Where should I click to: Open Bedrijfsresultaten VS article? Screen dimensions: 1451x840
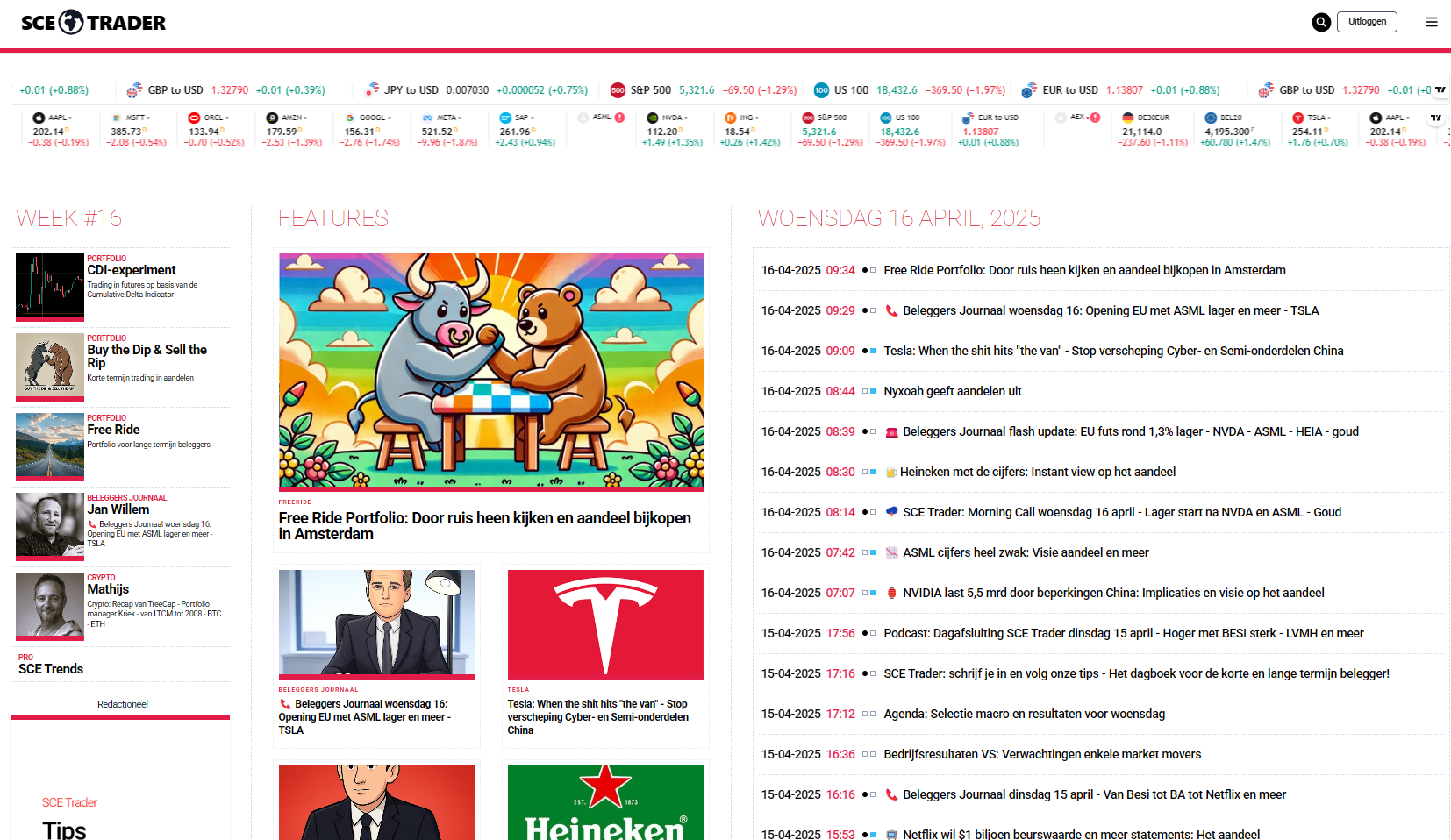[1043, 754]
